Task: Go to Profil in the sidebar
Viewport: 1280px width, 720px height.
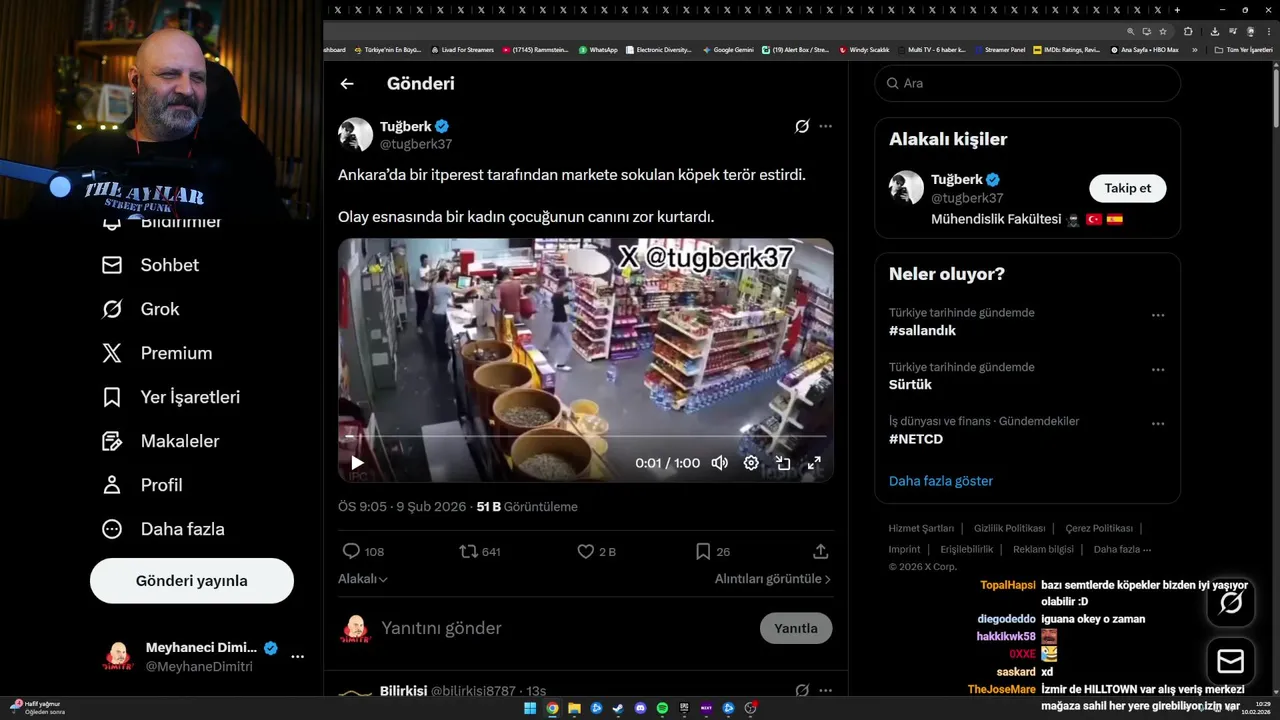Action: click(142, 485)
